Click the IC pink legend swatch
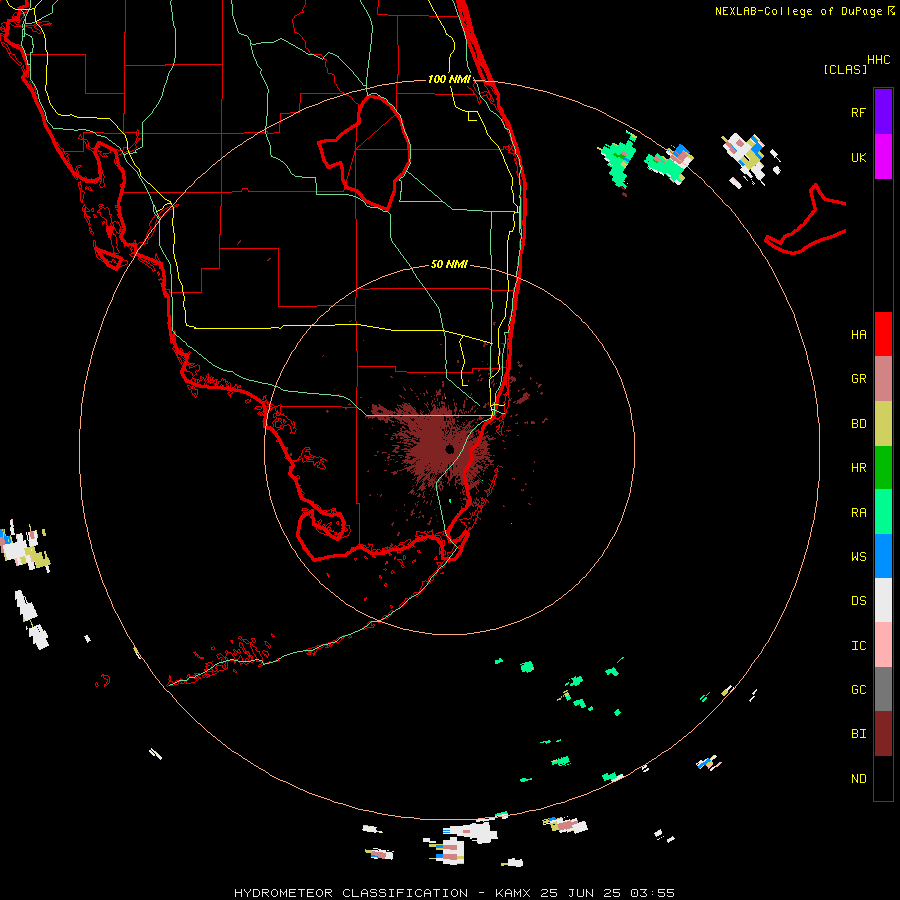The image size is (900, 900). [x=883, y=645]
